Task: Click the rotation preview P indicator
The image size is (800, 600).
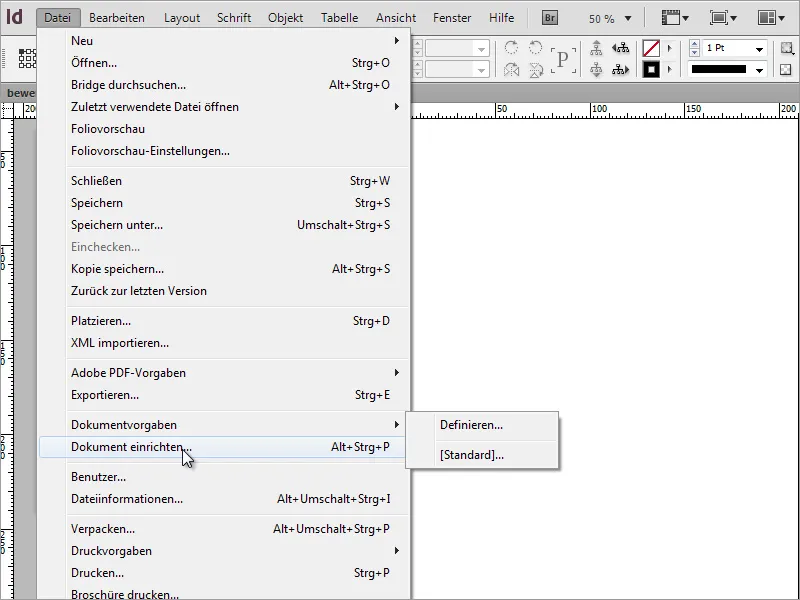Action: click(563, 59)
